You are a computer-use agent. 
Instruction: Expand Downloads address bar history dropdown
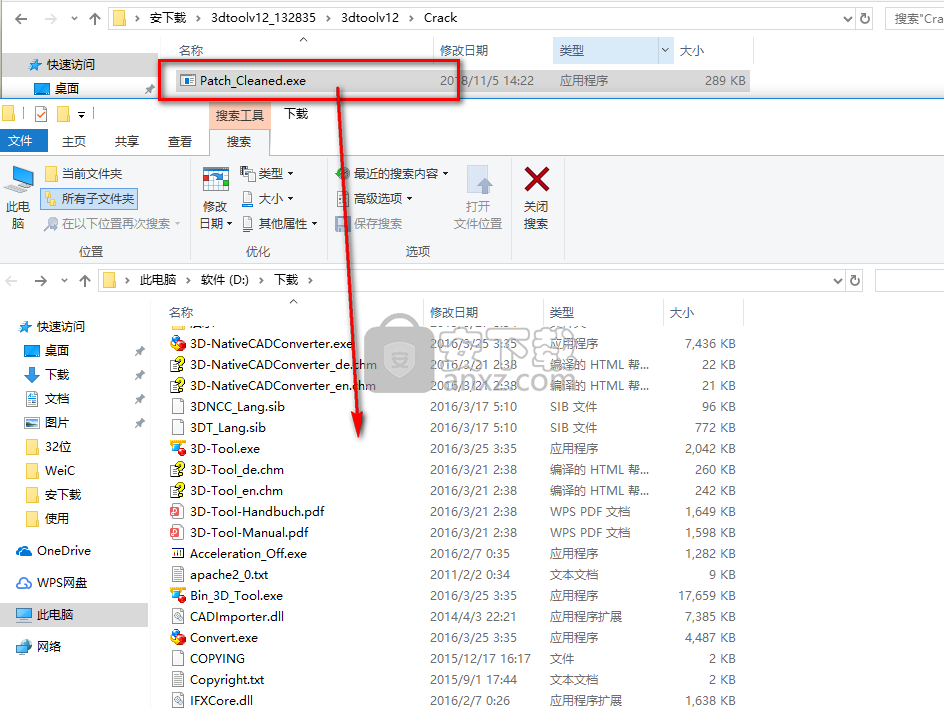pos(837,280)
